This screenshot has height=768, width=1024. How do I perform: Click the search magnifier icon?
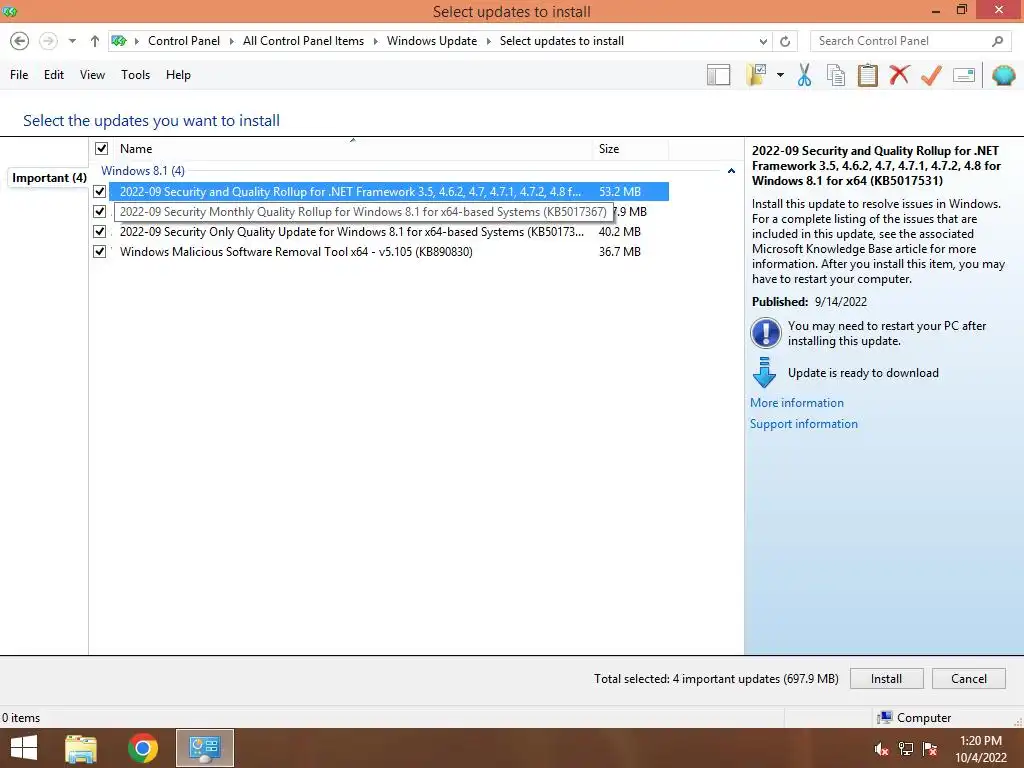[x=997, y=41]
